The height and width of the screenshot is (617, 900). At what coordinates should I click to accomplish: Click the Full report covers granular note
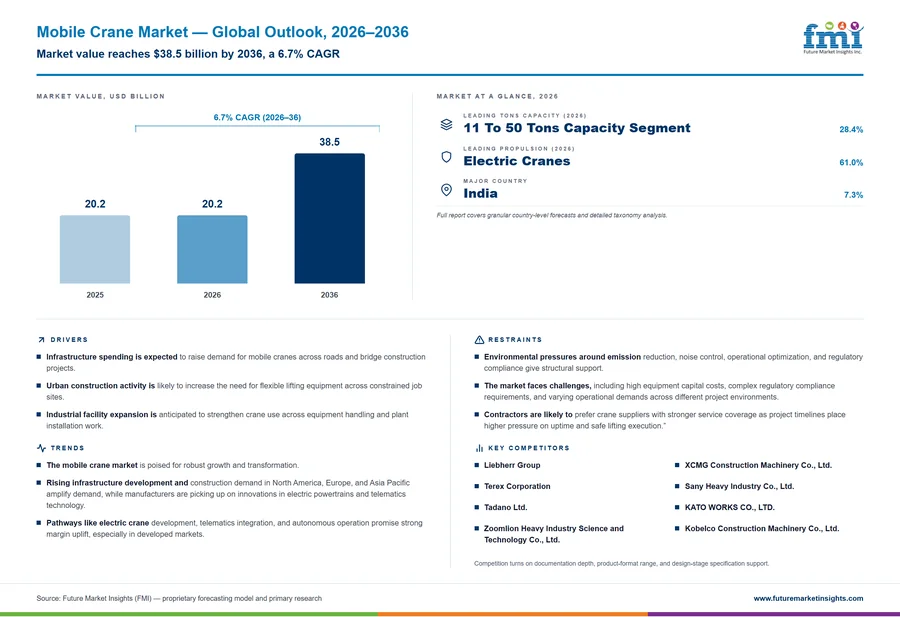[552, 215]
